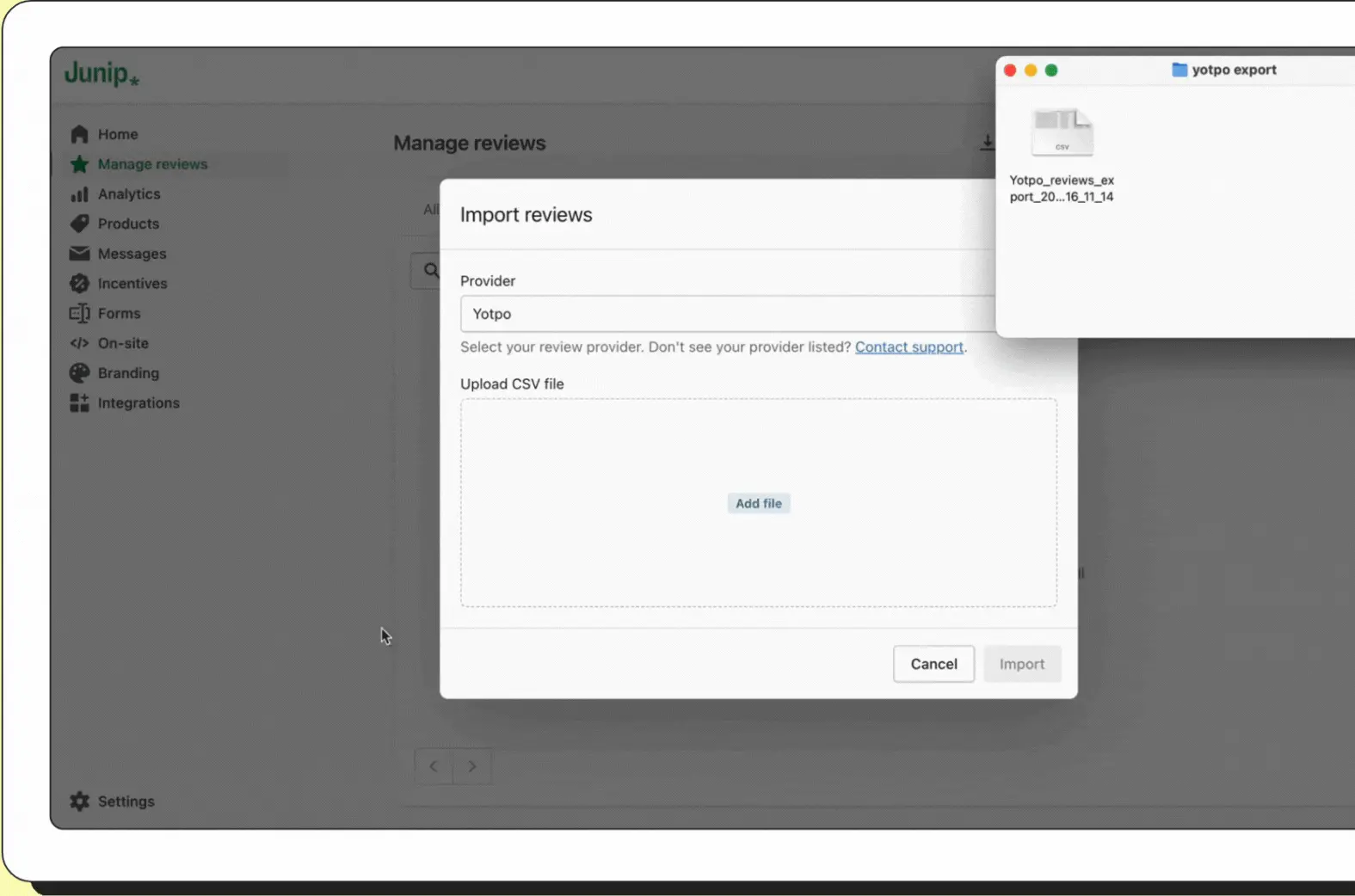Click the Add file button
Screen dimensions: 1355x896
pyautogui.click(x=759, y=503)
